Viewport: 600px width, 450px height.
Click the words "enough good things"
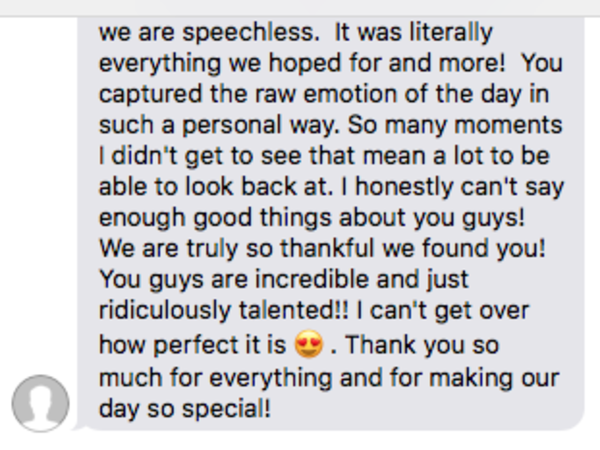(215, 218)
